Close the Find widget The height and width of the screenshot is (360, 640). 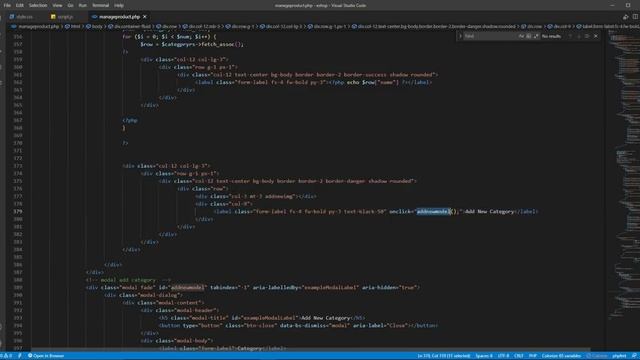point(596,36)
